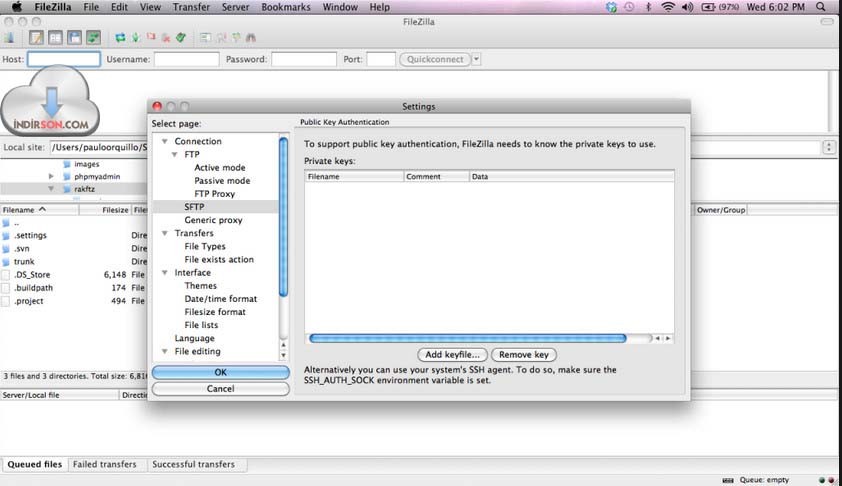The height and width of the screenshot is (486, 842).
Task: Click the Select page vertical scrollbar
Action: [284, 216]
